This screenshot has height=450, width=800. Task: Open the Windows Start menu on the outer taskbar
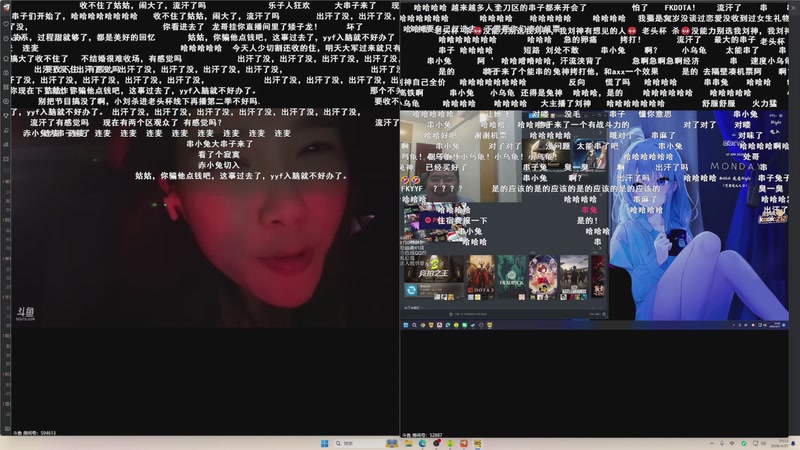click(x=324, y=443)
